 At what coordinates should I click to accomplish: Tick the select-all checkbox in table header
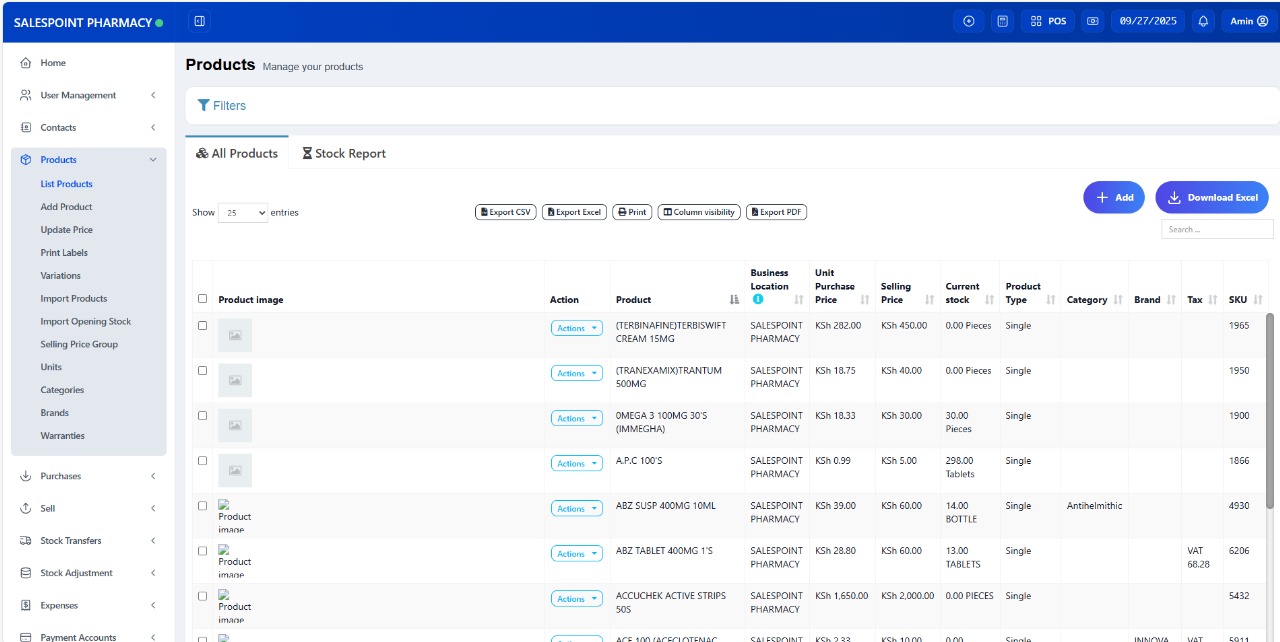pos(203,299)
